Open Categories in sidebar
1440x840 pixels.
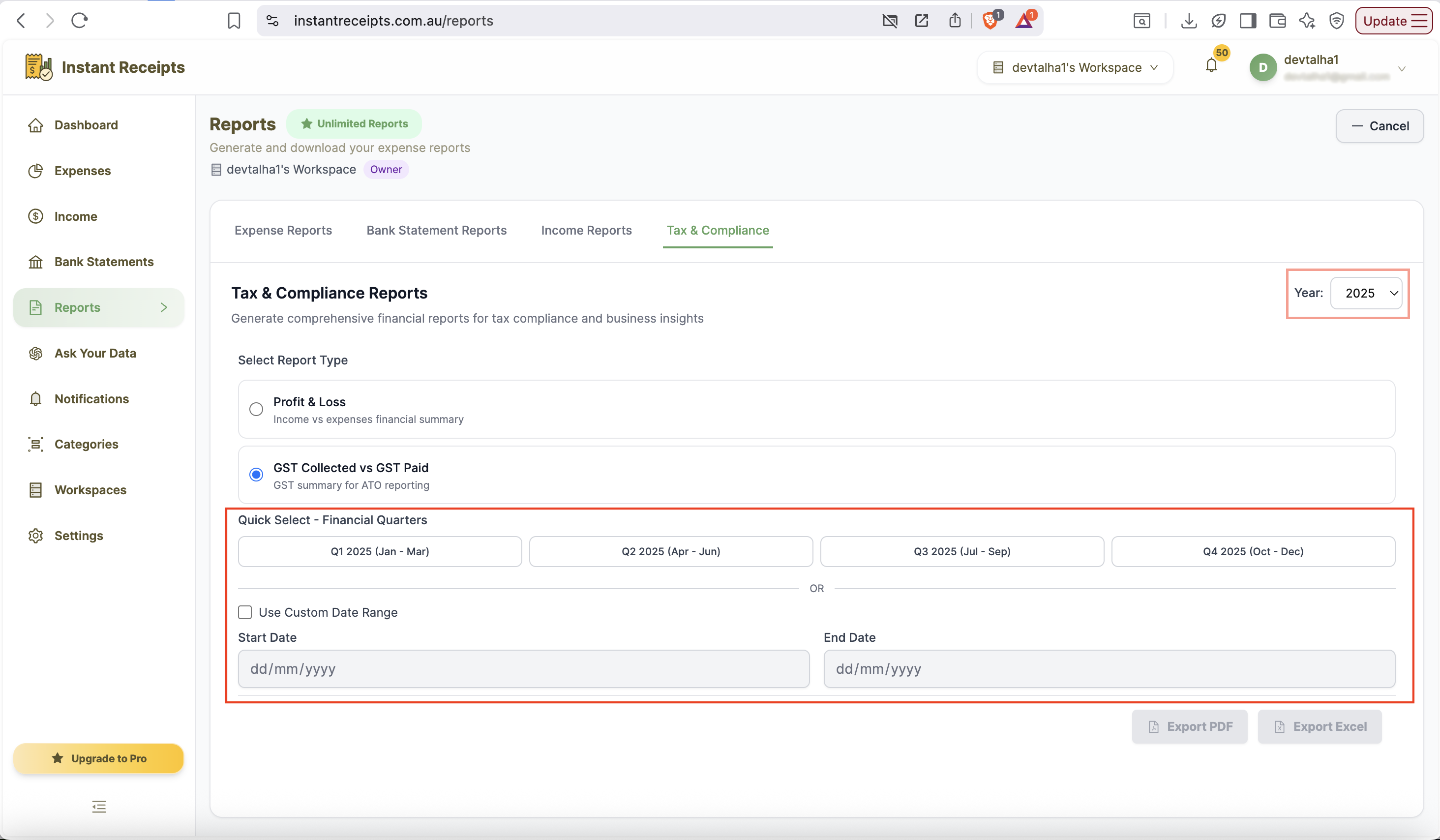tap(98, 444)
